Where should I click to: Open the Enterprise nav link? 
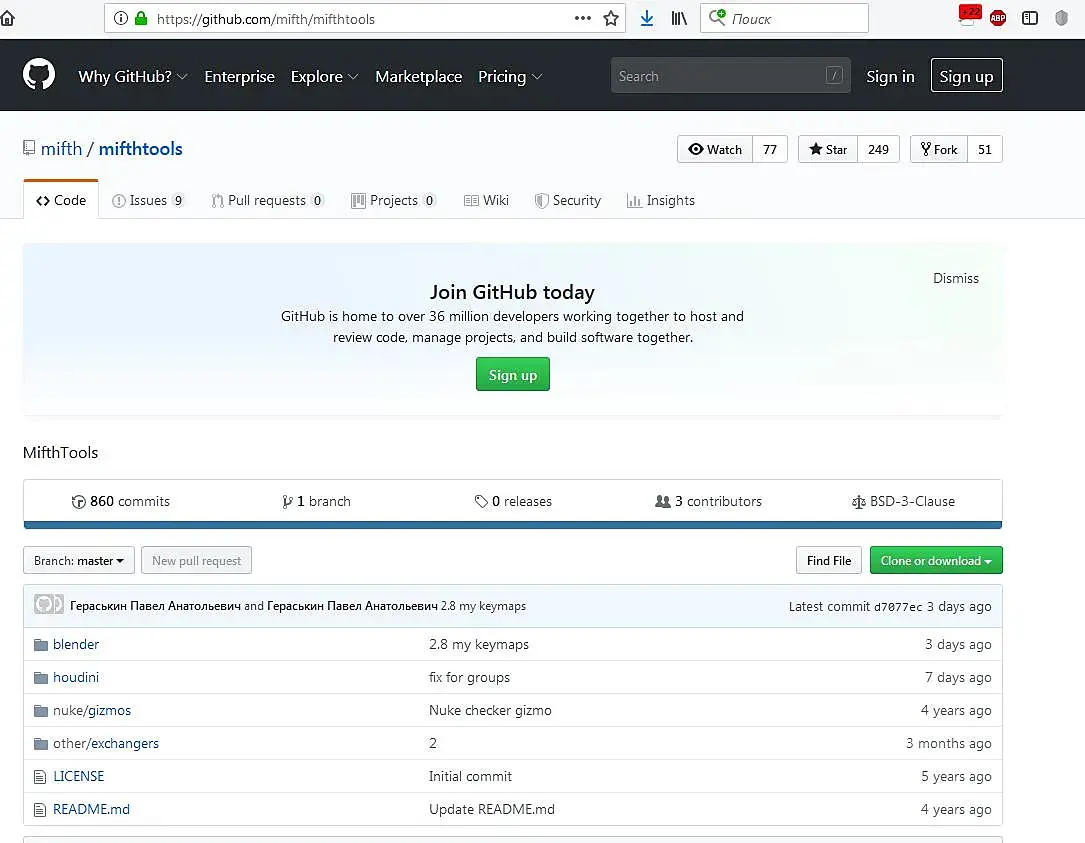(x=239, y=76)
